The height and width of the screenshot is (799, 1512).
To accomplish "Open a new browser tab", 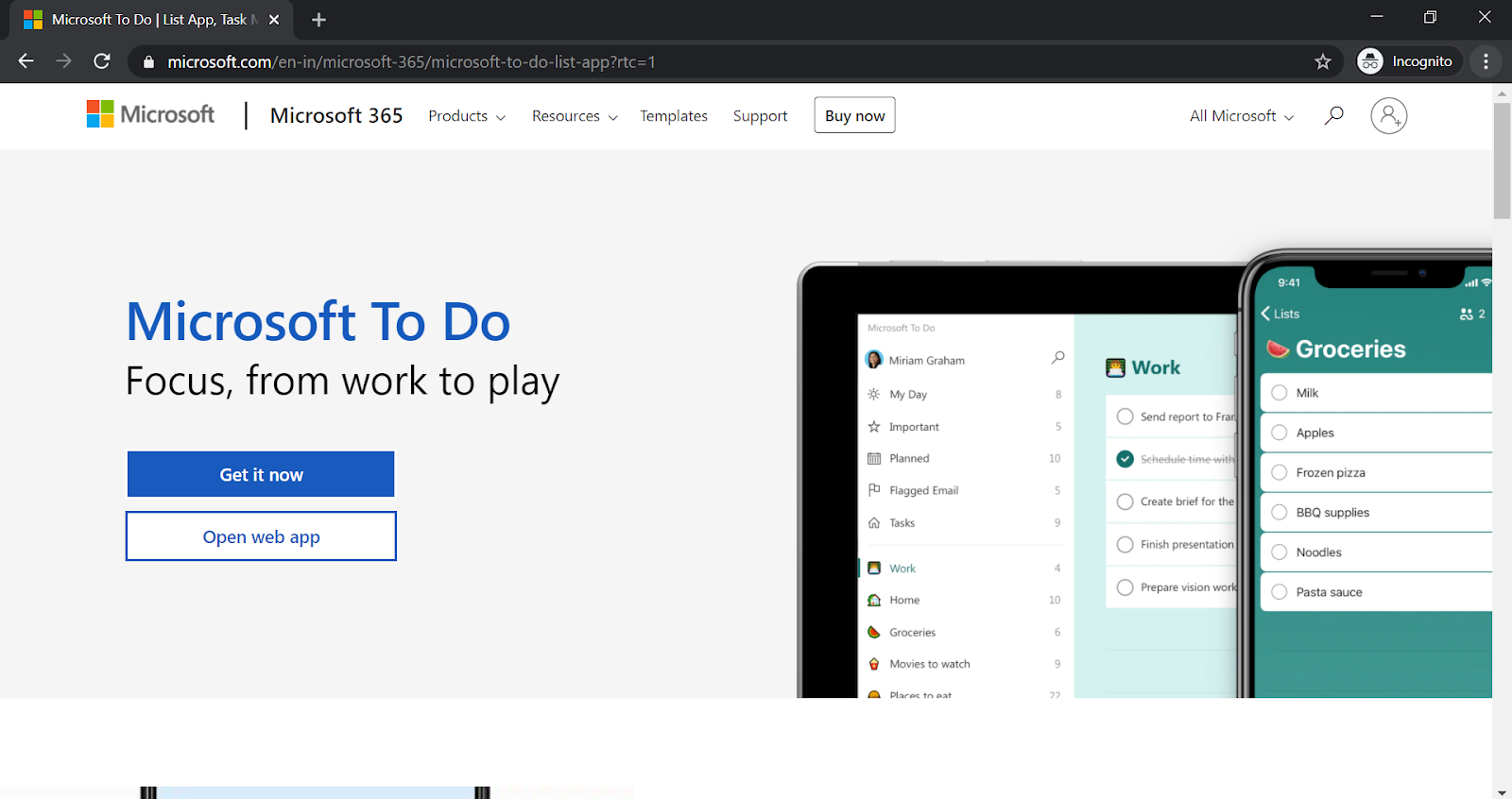I will (318, 20).
